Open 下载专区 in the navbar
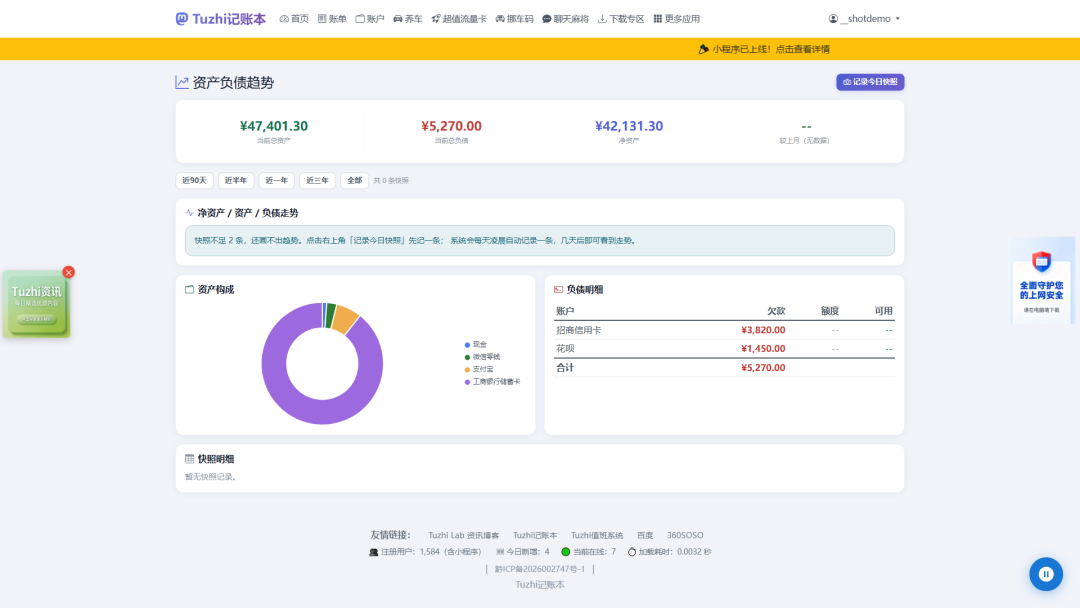Image resolution: width=1080 pixels, height=608 pixels. point(621,19)
